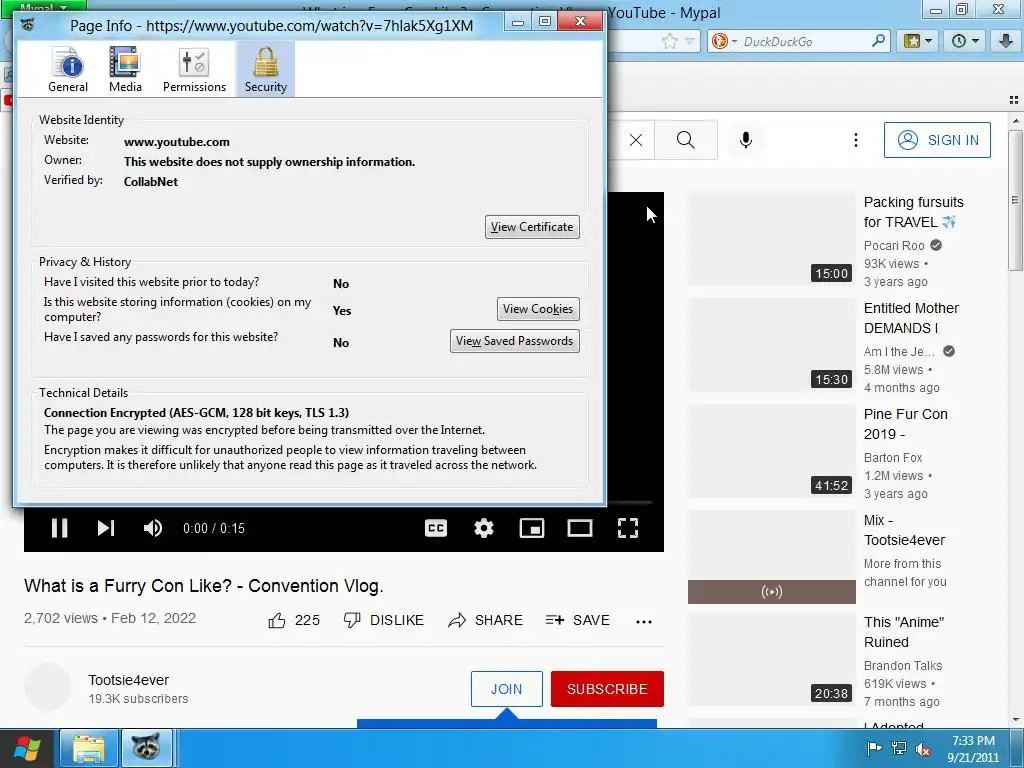Click YouTube Sign In button
Screen dimensions: 1024x768
(x=937, y=140)
